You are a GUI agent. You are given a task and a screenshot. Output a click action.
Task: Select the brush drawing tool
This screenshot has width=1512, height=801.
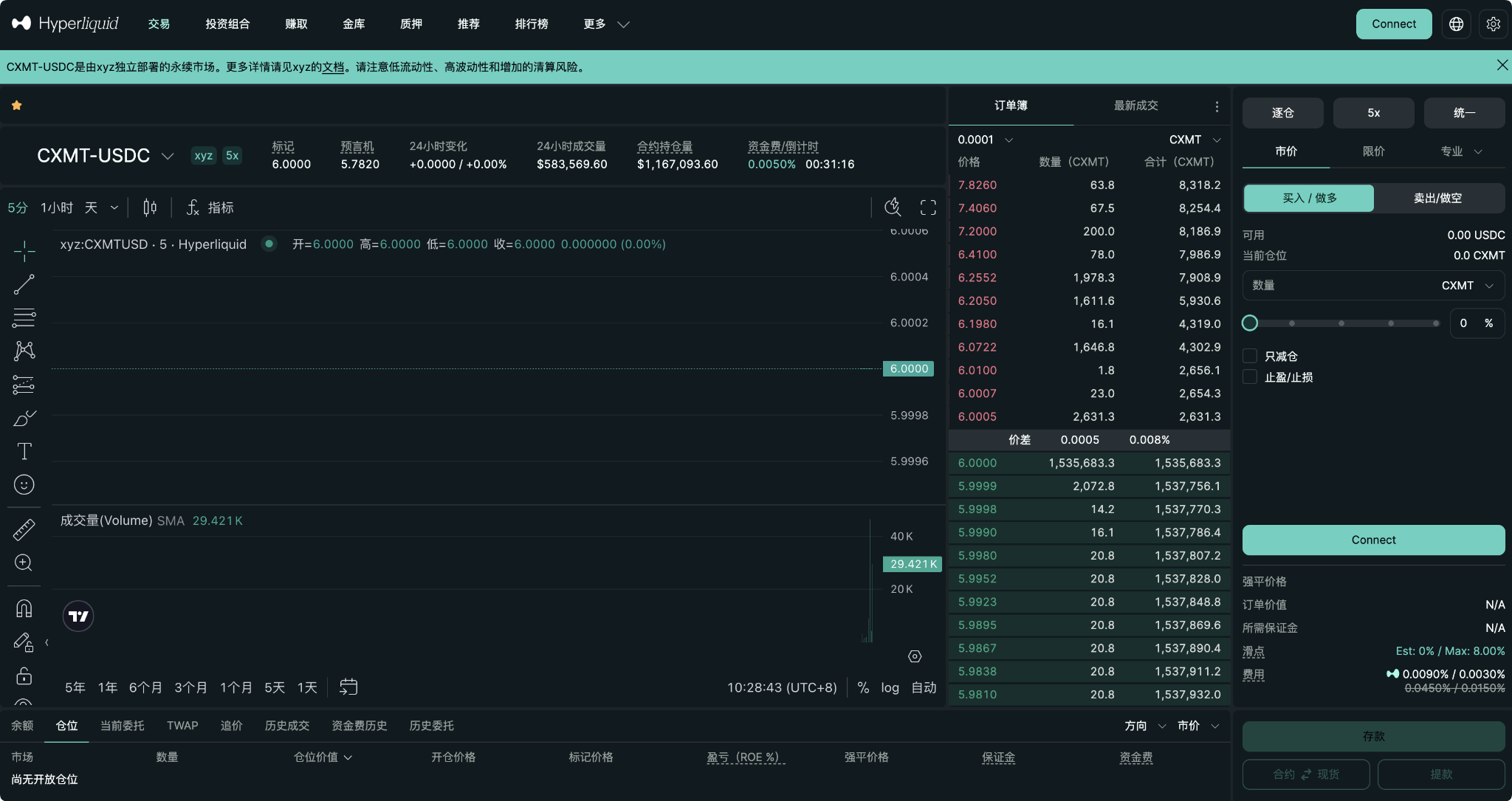pos(24,418)
